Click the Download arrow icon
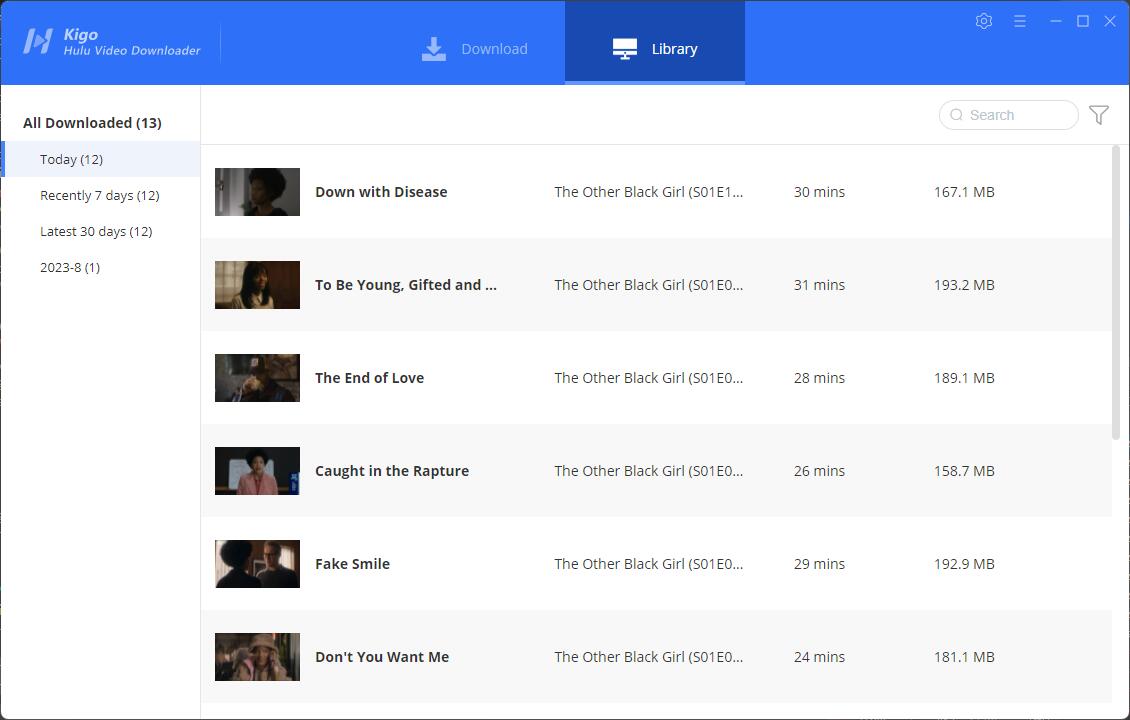This screenshot has width=1130, height=720. click(434, 49)
